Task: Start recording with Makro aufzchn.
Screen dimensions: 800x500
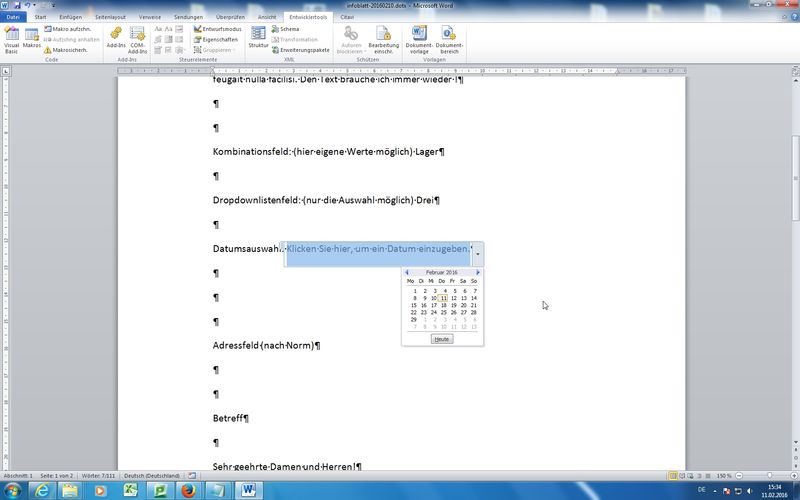Action: click(x=67, y=29)
